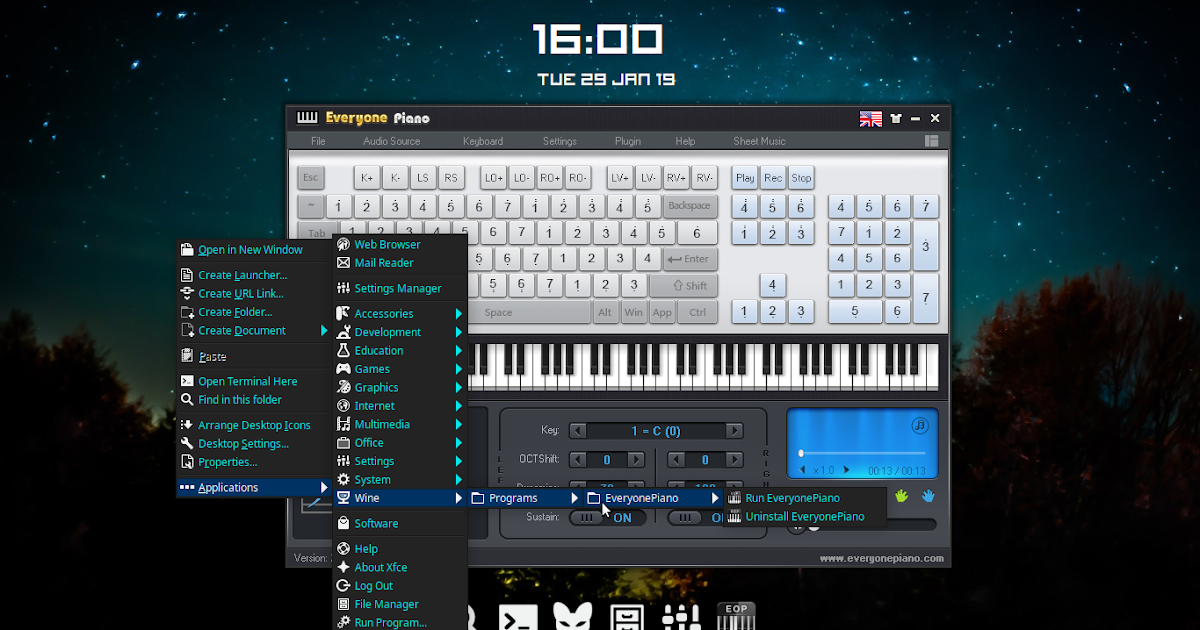1200x630 pixels.
Task: Click the Settings Manager icon
Action: (343, 288)
